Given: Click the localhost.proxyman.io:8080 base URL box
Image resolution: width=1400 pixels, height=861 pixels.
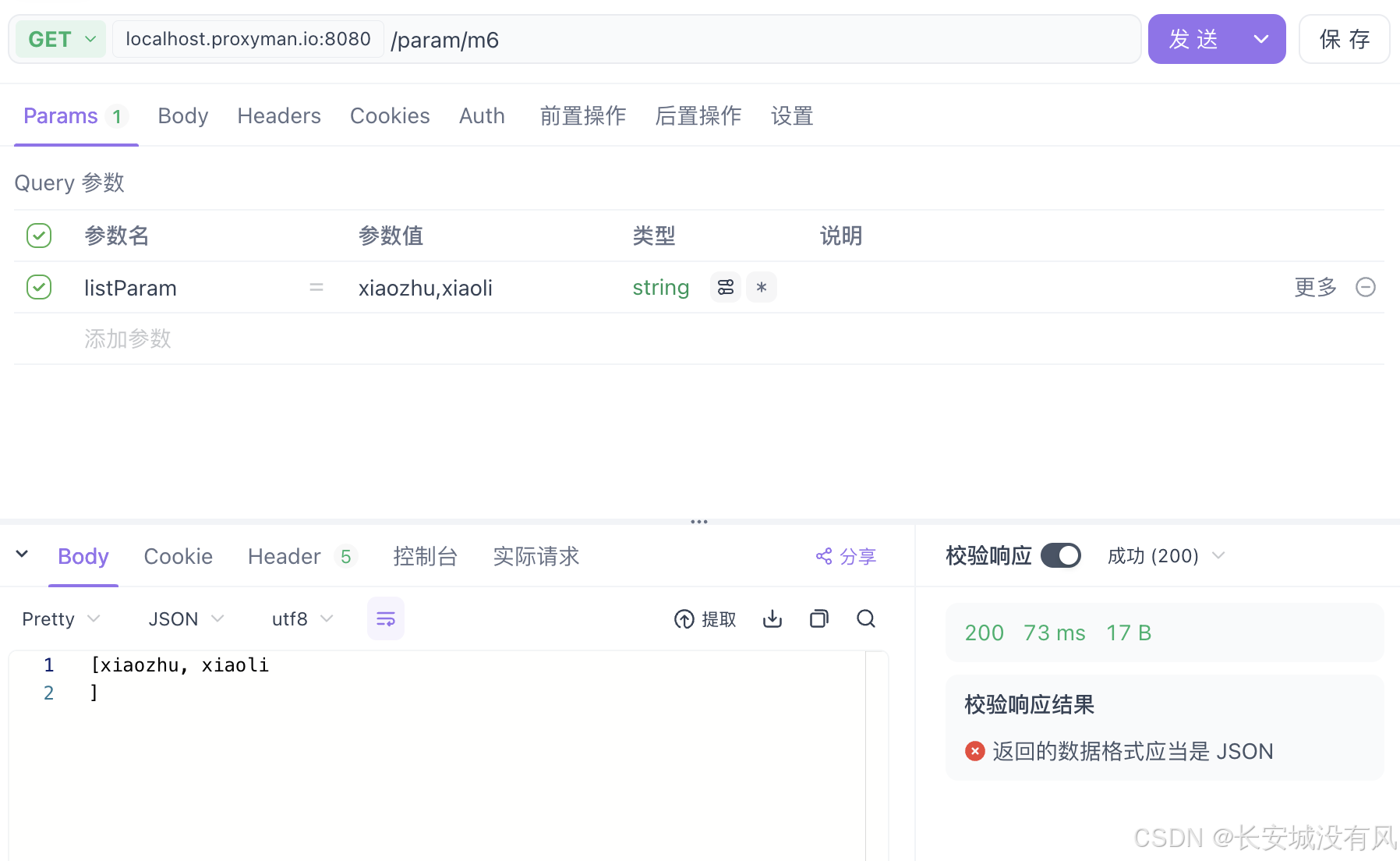Looking at the screenshot, I should tap(248, 39).
